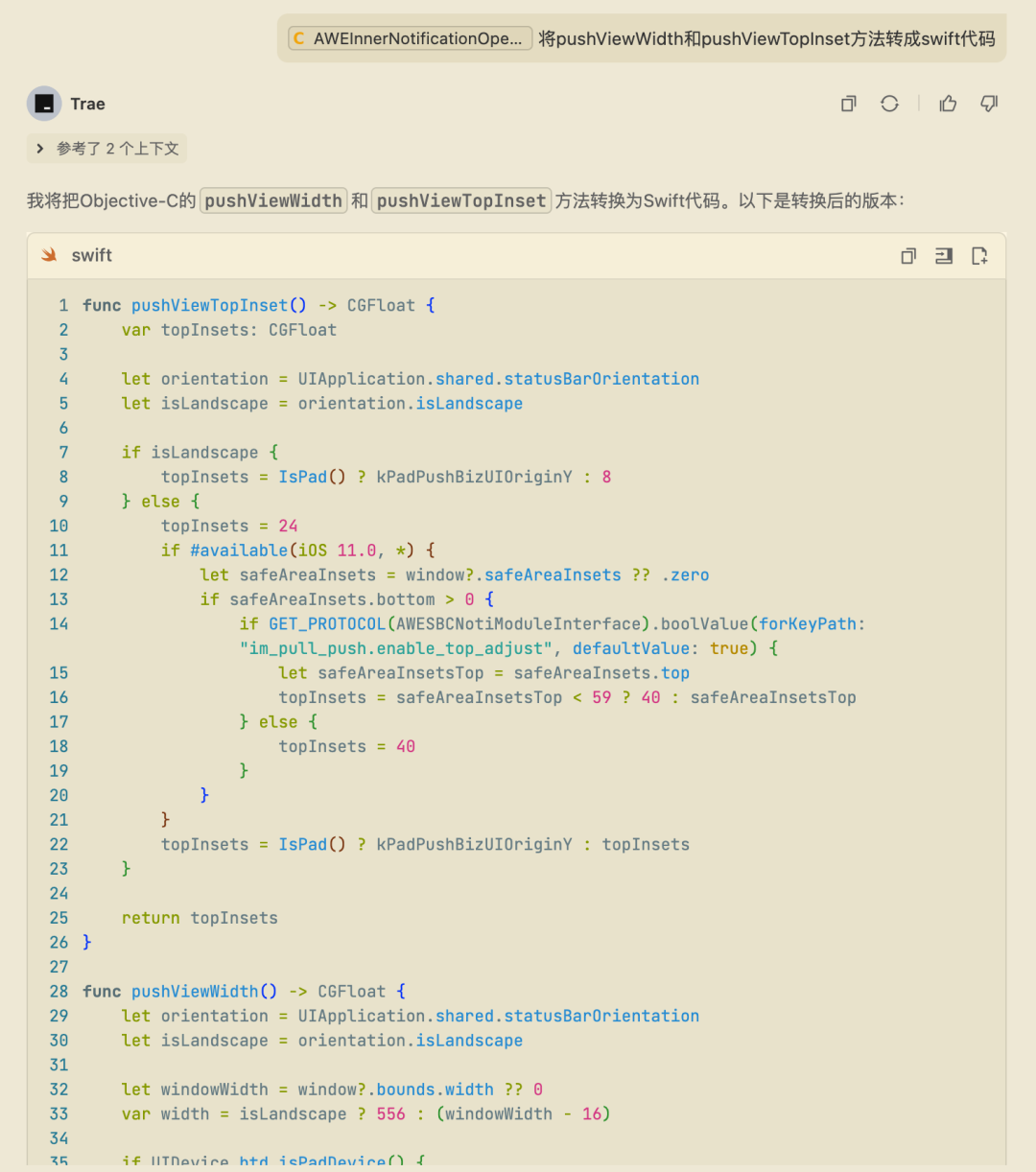Click the return topInsets statement
The image size is (1036, 1172).
[200, 918]
